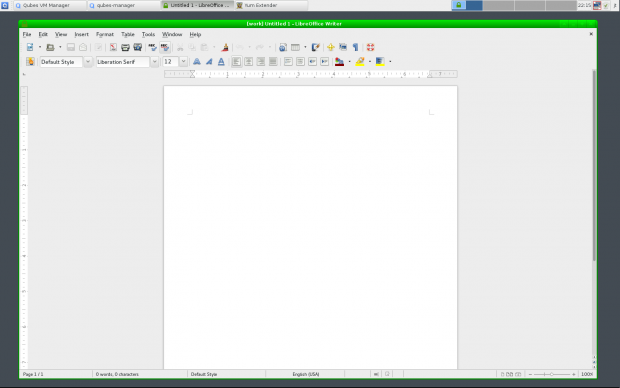The height and width of the screenshot is (388, 620).
Task: Switch to qubes-manager taskbar button
Action: click(x=123, y=5)
